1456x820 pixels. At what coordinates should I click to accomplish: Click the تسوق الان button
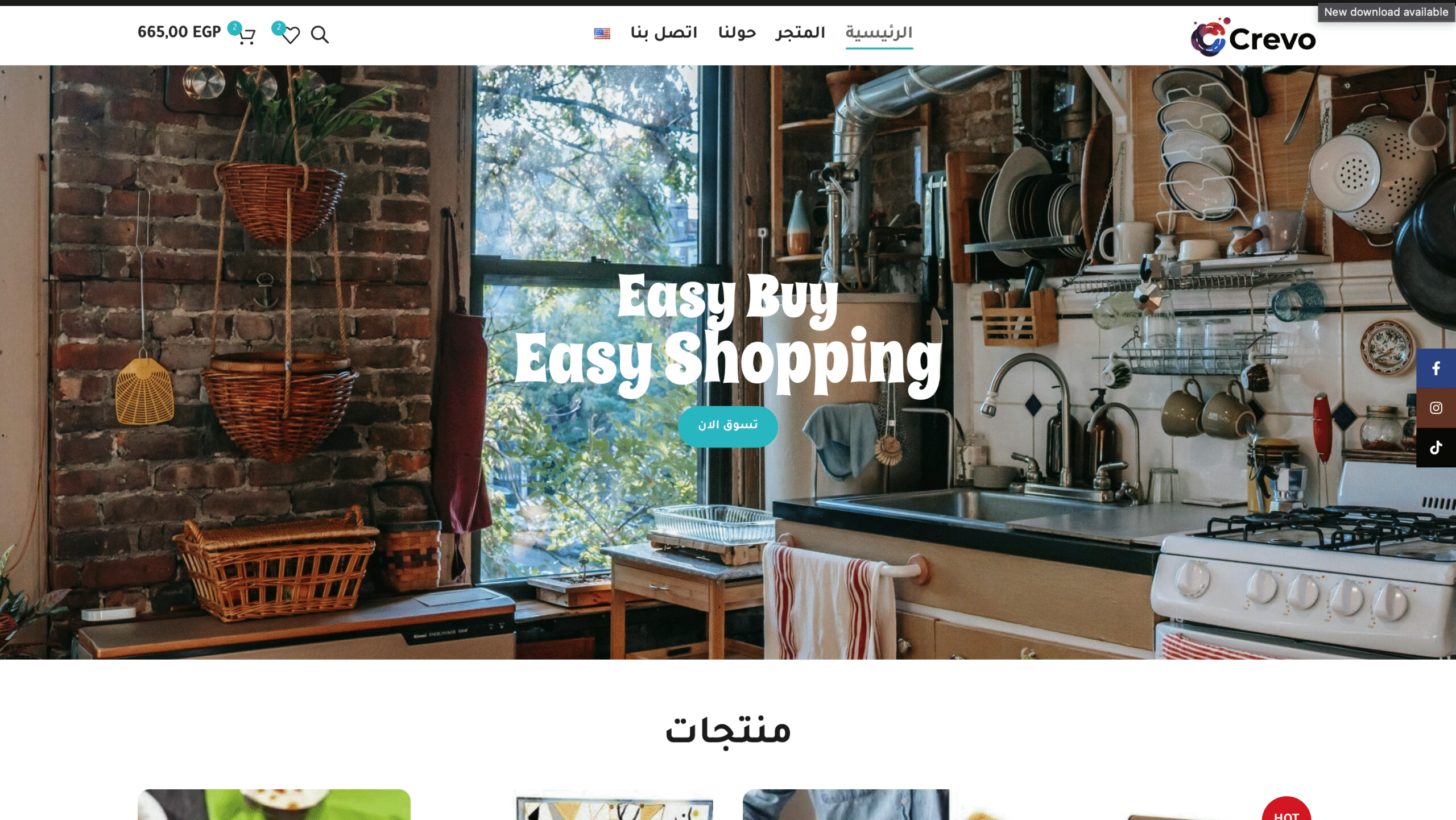coord(727,426)
